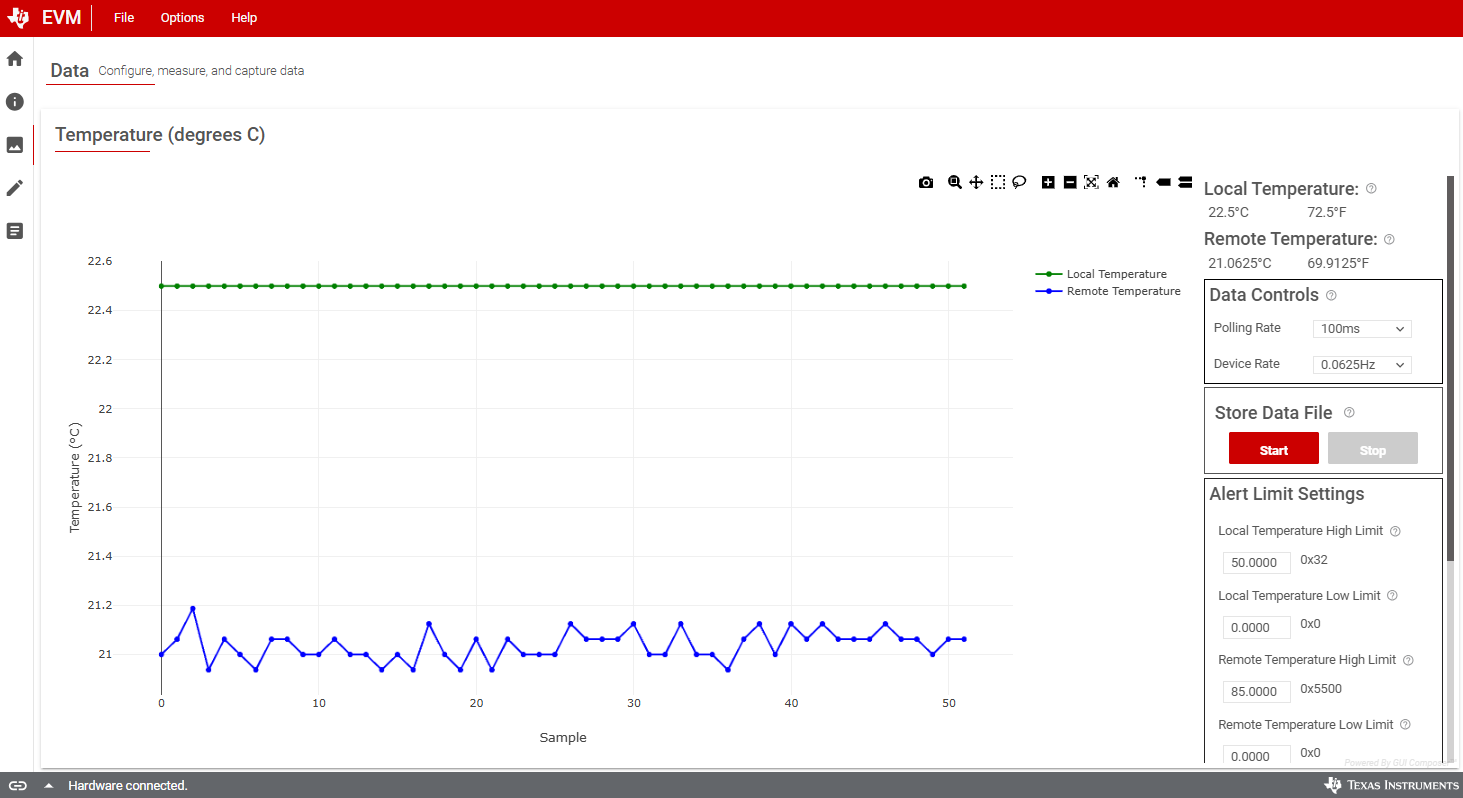The image size is (1463, 798).
Task: Zoom out using the minus icon
Action: click(x=1070, y=182)
